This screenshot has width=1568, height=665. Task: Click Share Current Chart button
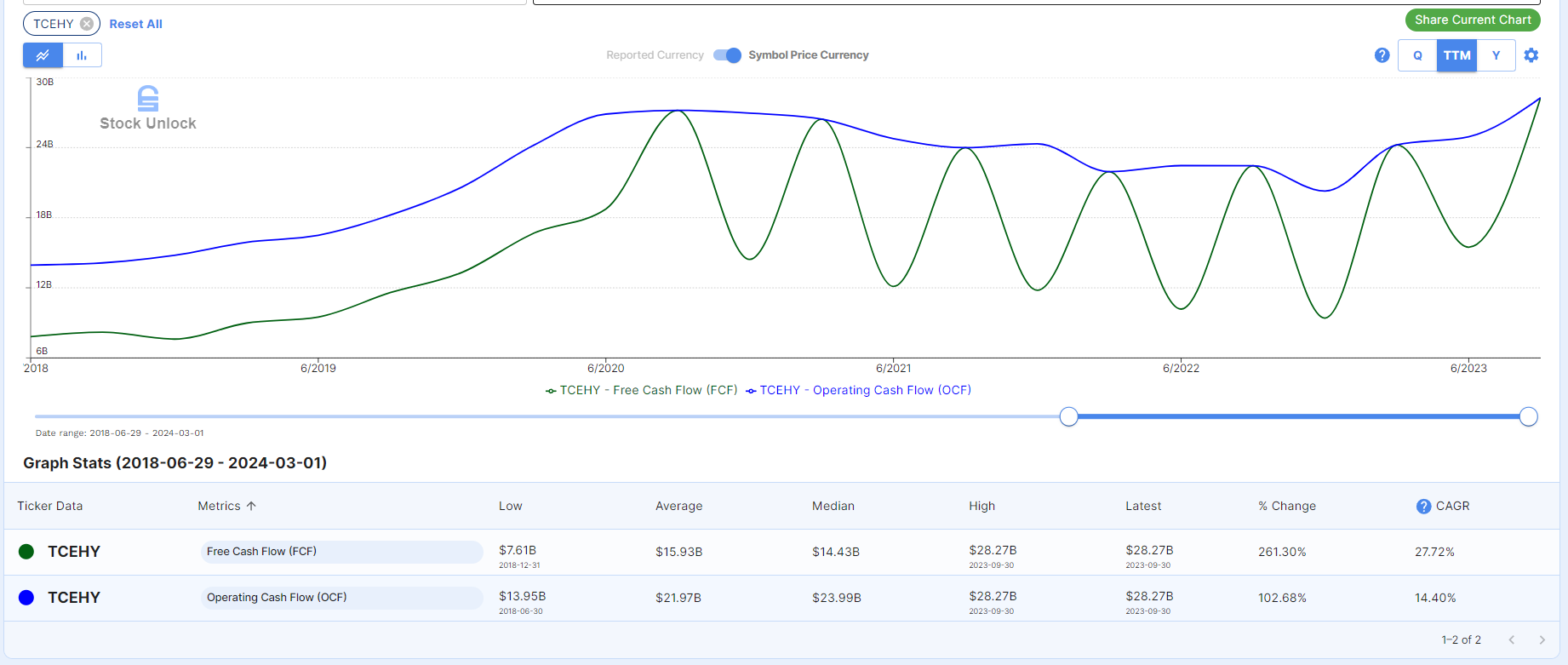pyautogui.click(x=1473, y=20)
